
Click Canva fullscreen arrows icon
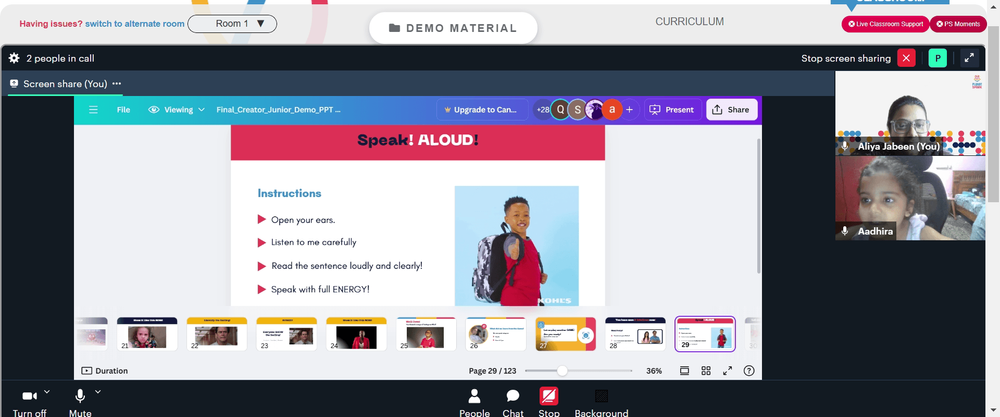click(727, 370)
